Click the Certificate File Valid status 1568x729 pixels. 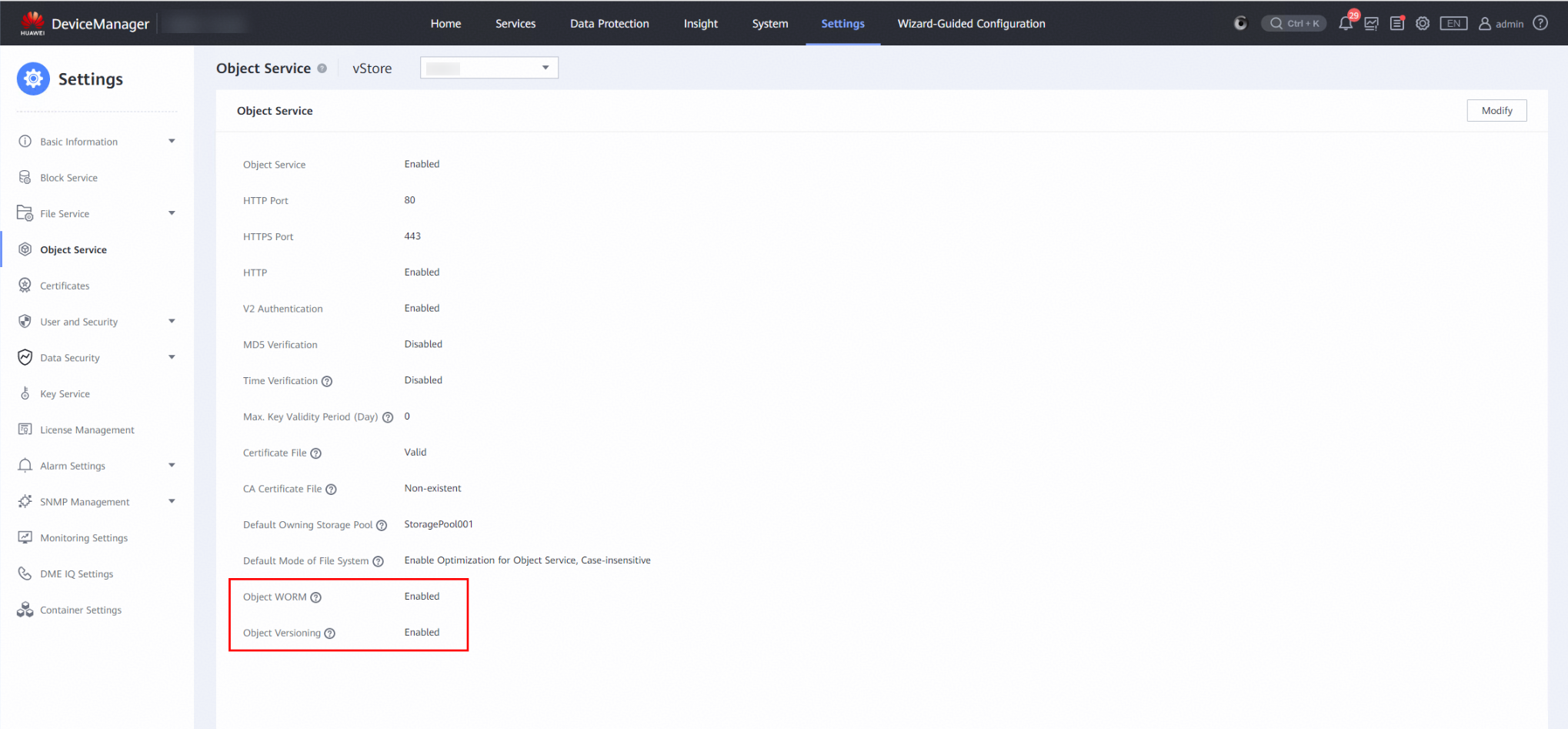click(415, 452)
